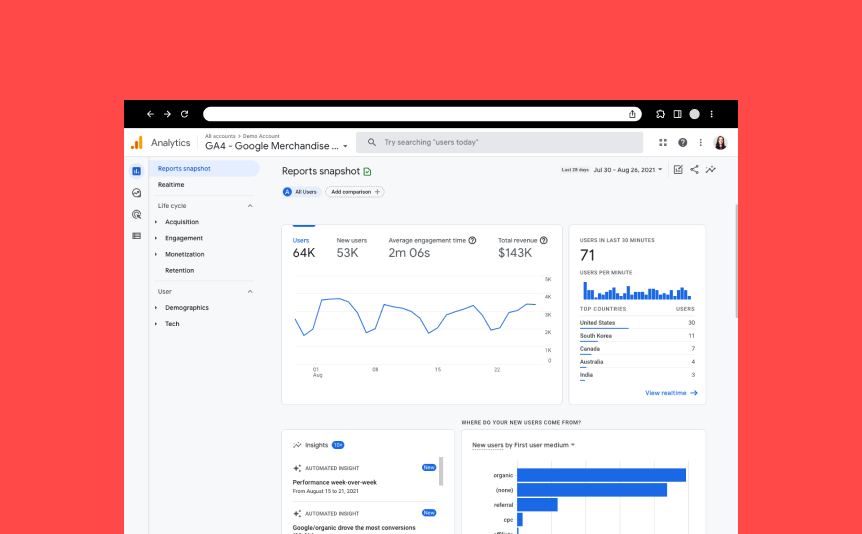Screen dimensions: 862x534
Task: Follow the View realtime link
Action: 671,393
